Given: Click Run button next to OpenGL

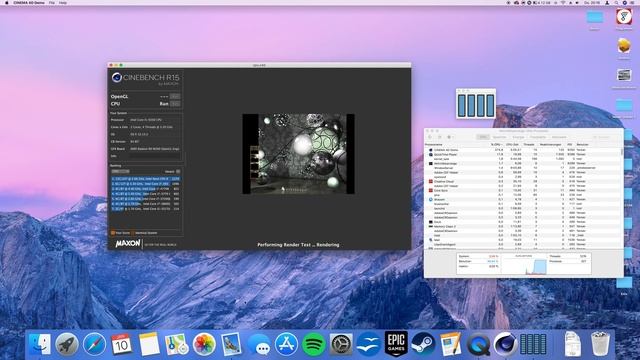Looking at the screenshot, I should click(x=175, y=96).
